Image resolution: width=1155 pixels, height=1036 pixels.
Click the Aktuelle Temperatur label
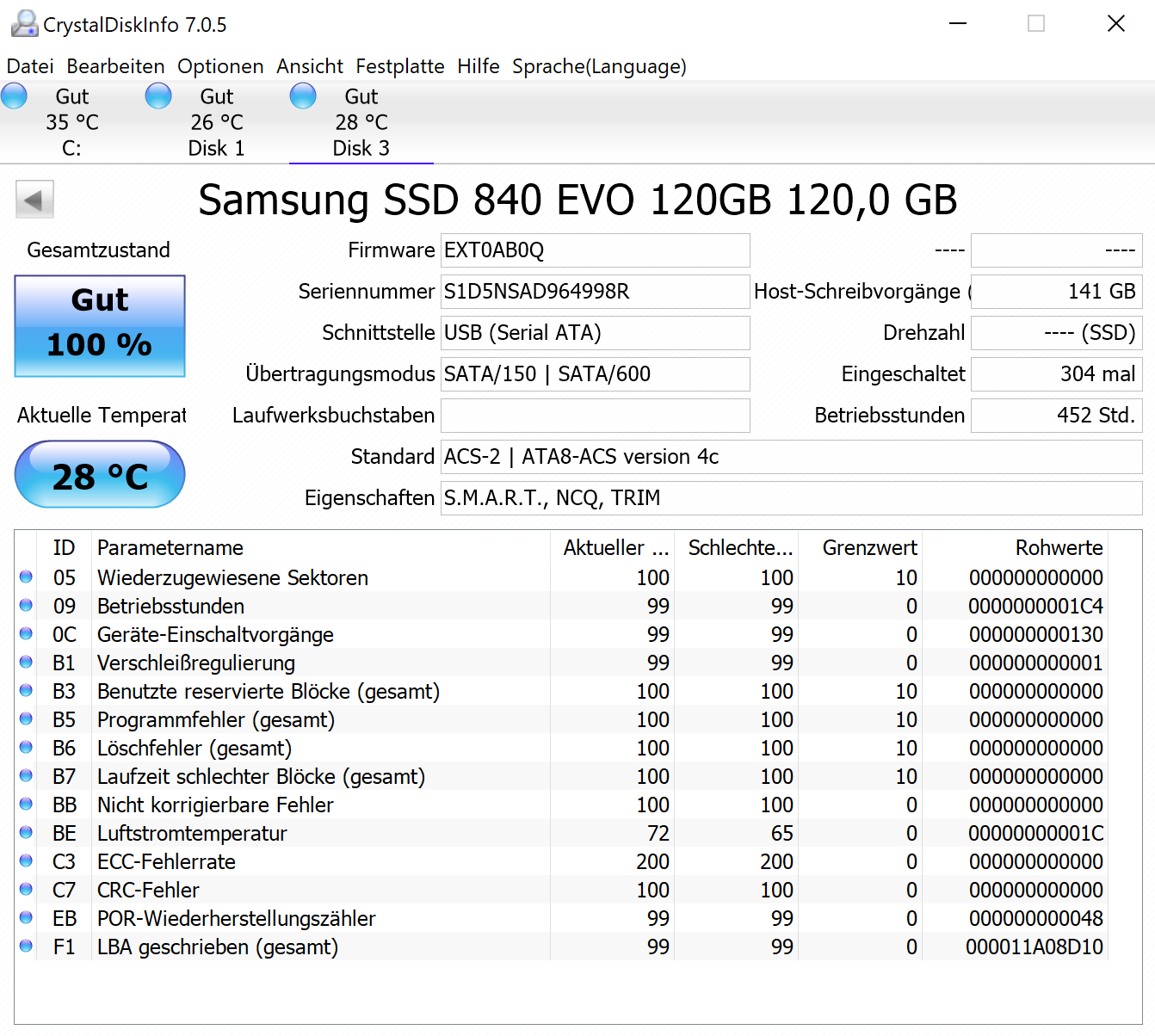pyautogui.click(x=102, y=416)
